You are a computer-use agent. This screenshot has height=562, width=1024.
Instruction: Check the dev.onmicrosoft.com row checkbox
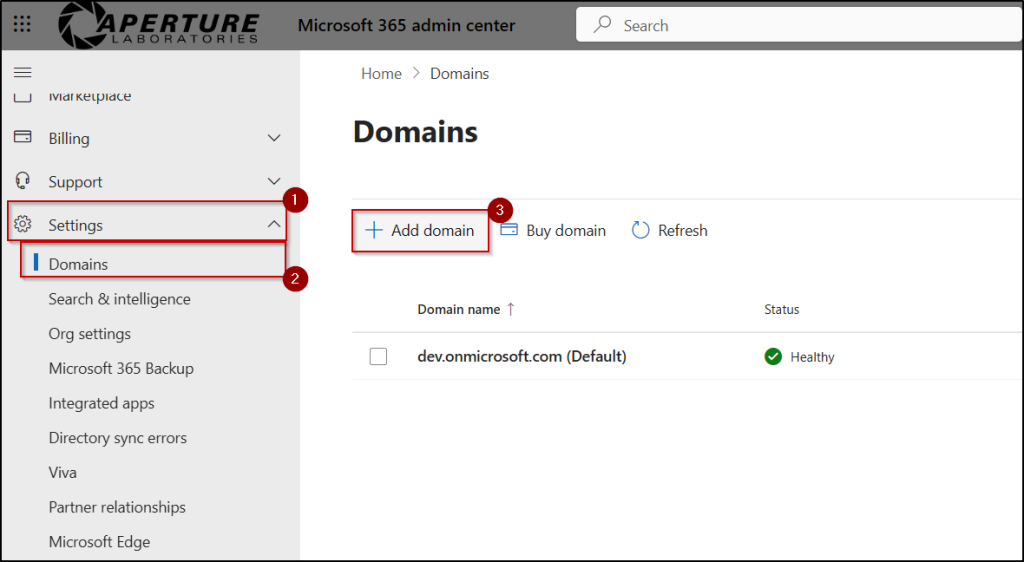[378, 356]
